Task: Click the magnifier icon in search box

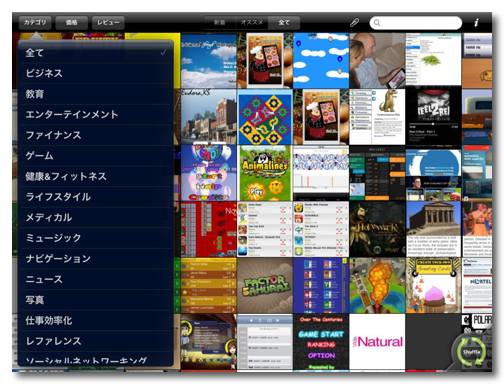Action: tap(377, 23)
